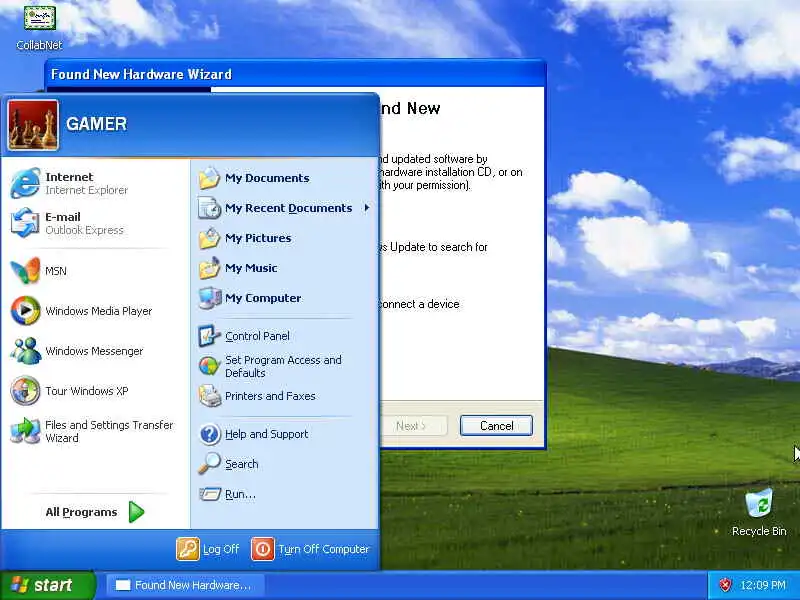Select the CollabNet desktop icon
The width and height of the screenshot is (800, 600).
pyautogui.click(x=39, y=17)
